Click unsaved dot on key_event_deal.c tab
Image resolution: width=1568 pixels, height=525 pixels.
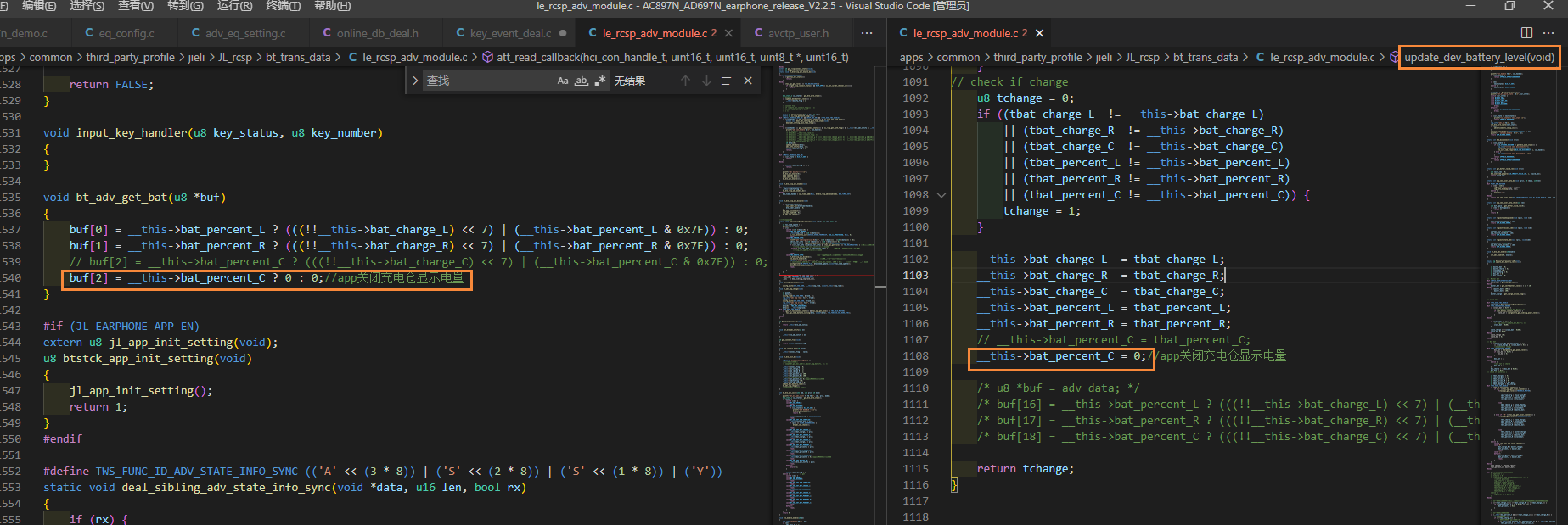pyautogui.click(x=562, y=34)
